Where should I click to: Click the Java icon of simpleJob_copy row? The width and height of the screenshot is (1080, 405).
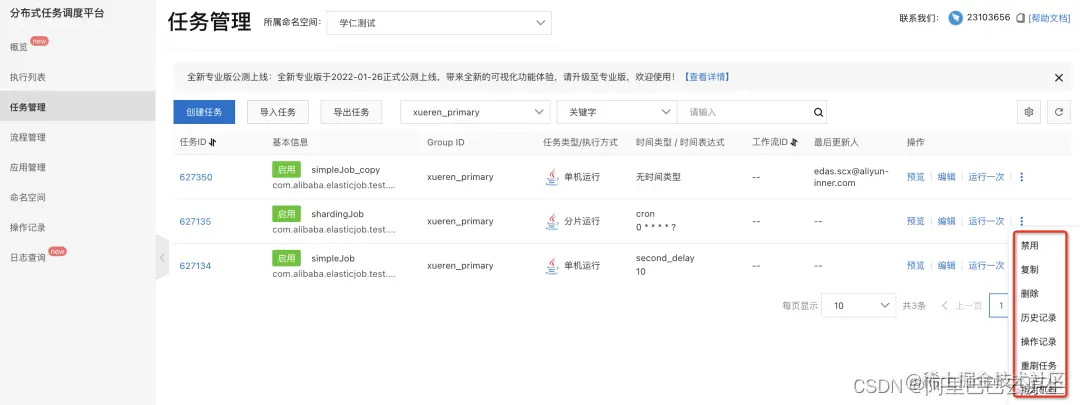(x=552, y=177)
